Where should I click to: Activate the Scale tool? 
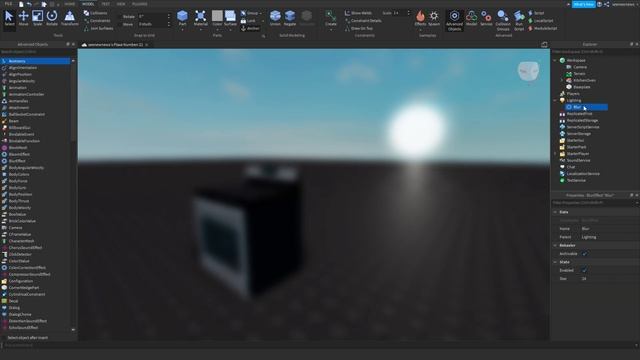click(38, 18)
